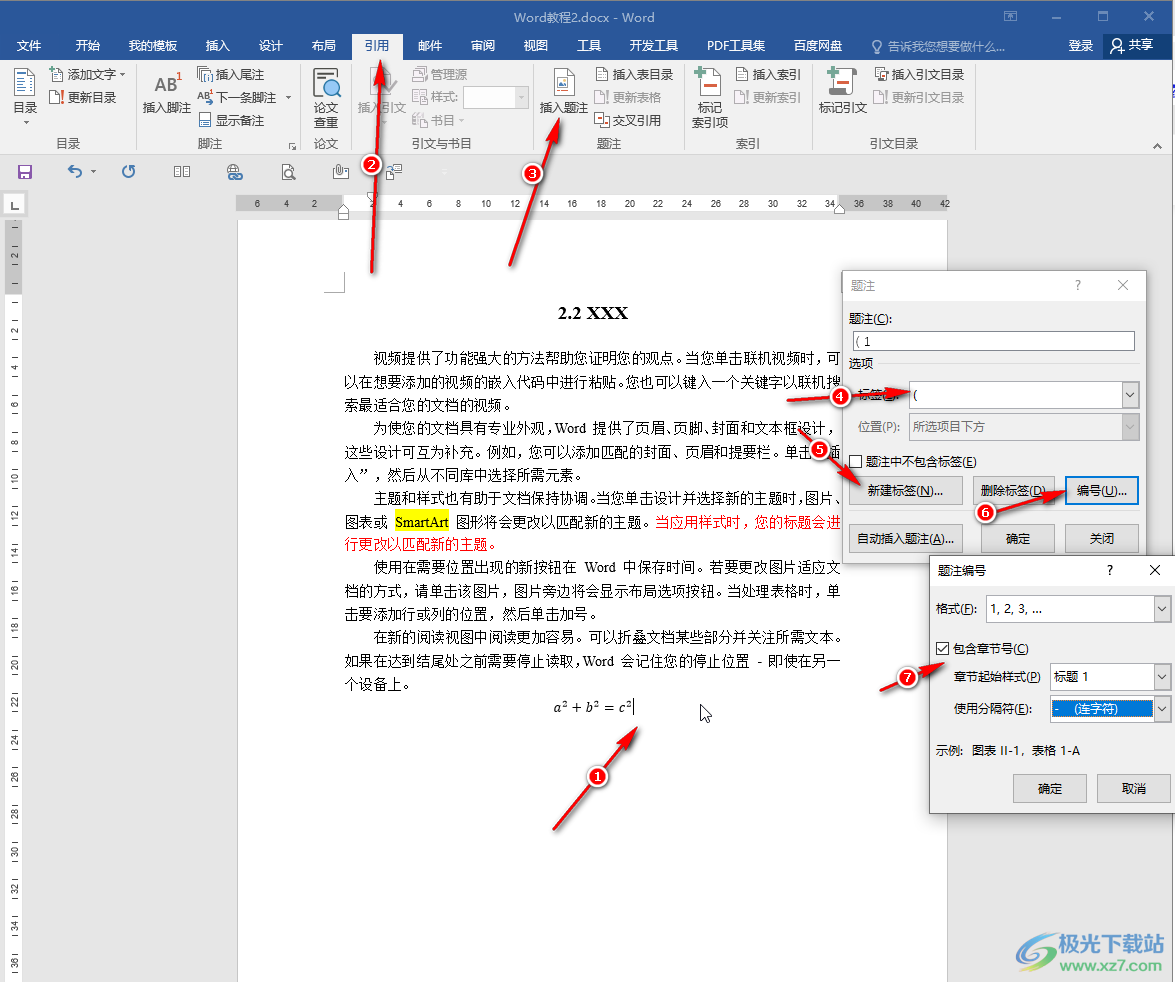Click 关闭 in the Caption dialog
Image resolution: width=1175 pixels, height=982 pixels.
point(1102,538)
